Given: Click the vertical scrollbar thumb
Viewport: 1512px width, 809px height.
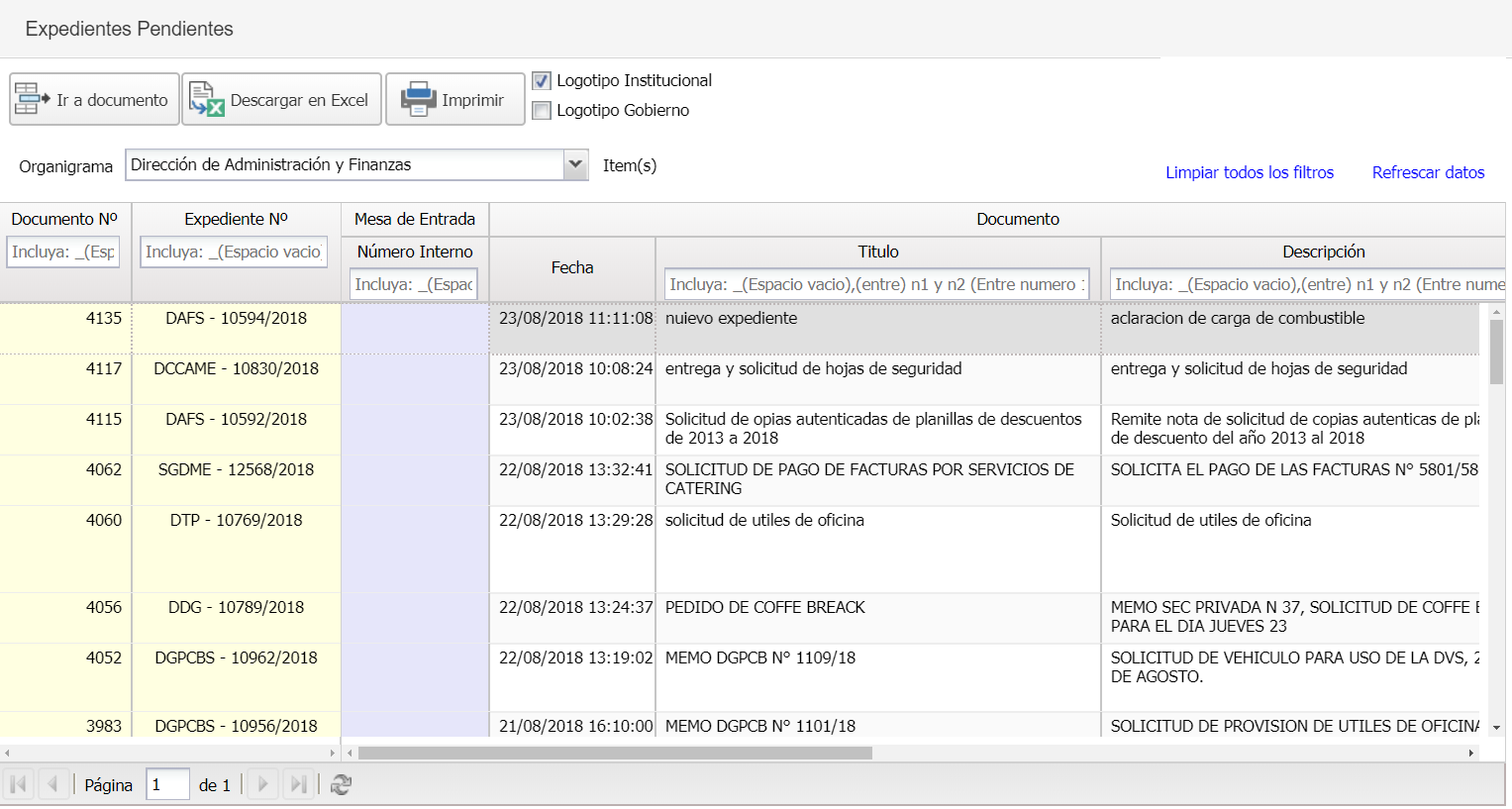Looking at the screenshot, I should click(x=1496, y=352).
